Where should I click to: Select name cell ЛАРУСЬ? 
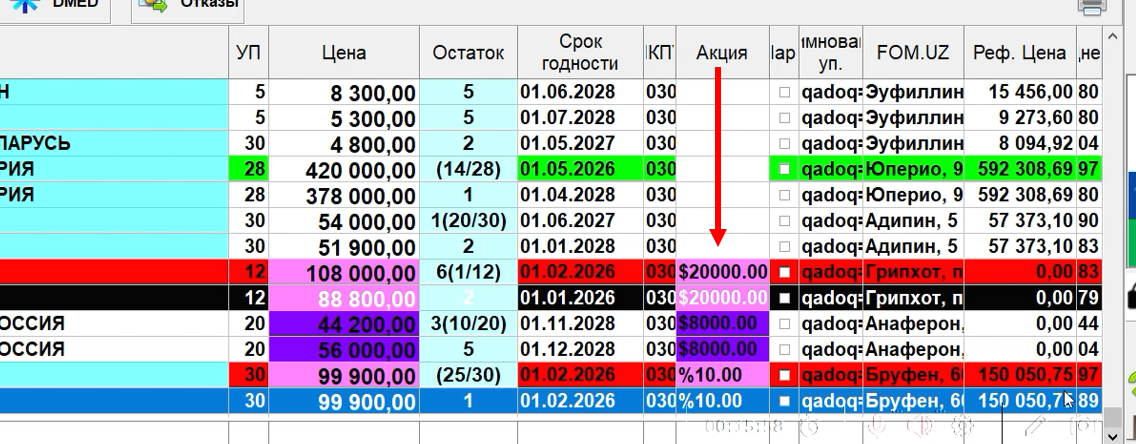[x=114, y=143]
